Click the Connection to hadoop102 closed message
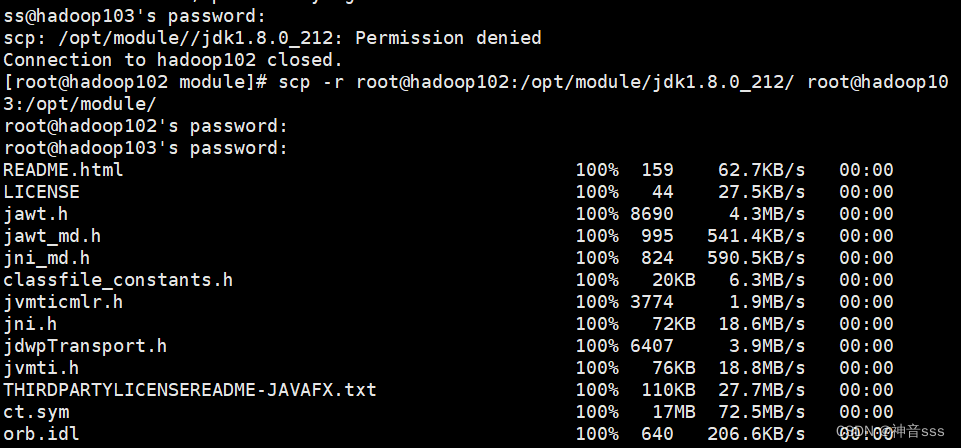The width and height of the screenshot is (961, 448). [x=173, y=60]
